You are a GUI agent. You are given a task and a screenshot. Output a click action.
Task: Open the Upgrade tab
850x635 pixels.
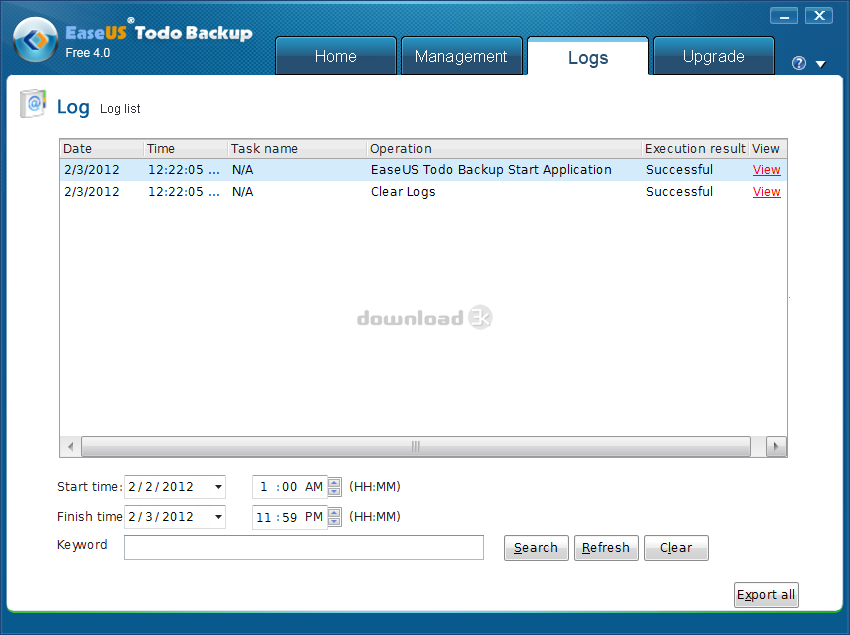point(712,56)
